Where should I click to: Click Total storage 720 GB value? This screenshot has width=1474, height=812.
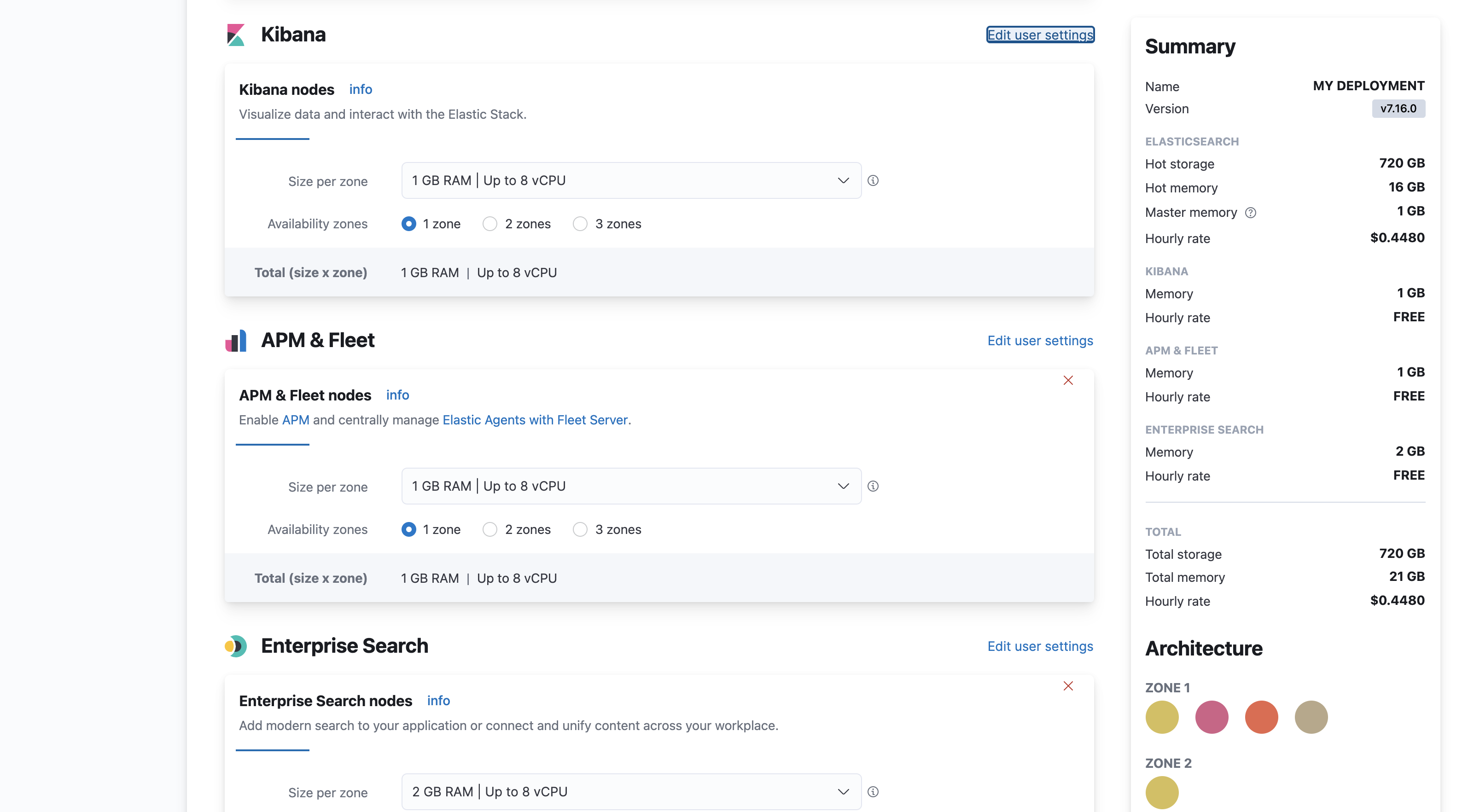pos(1401,554)
